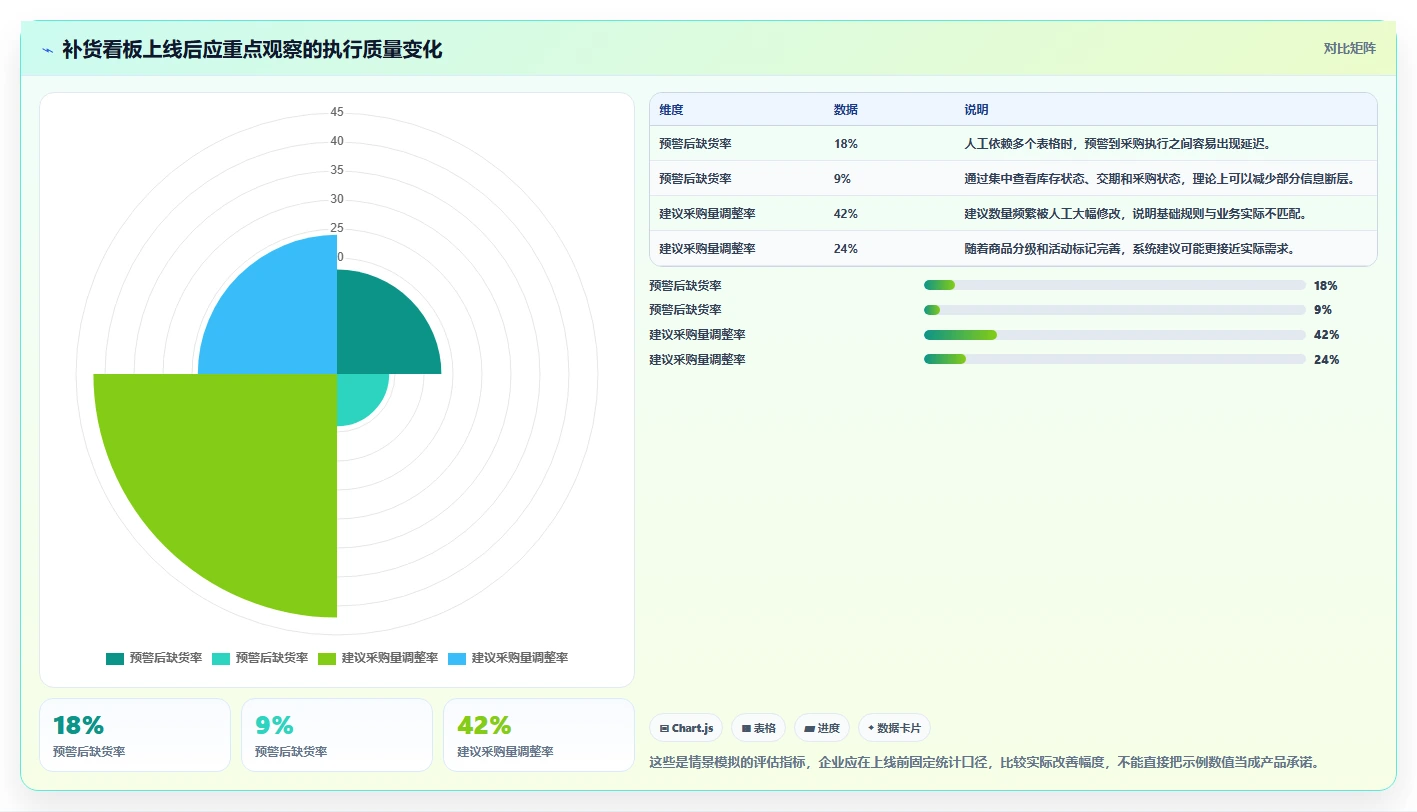
Task: Open the 18% 预警后缺货率 stat card
Action: [135, 735]
